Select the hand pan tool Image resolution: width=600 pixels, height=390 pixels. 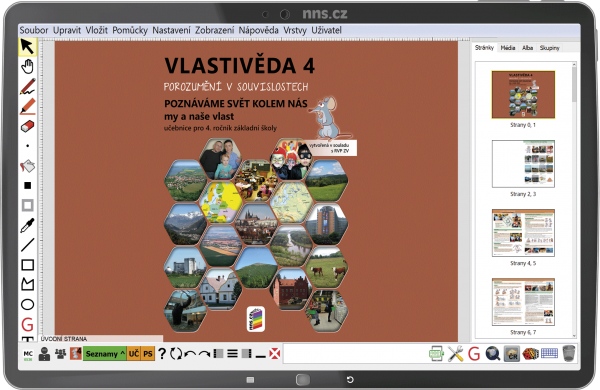coord(27,66)
